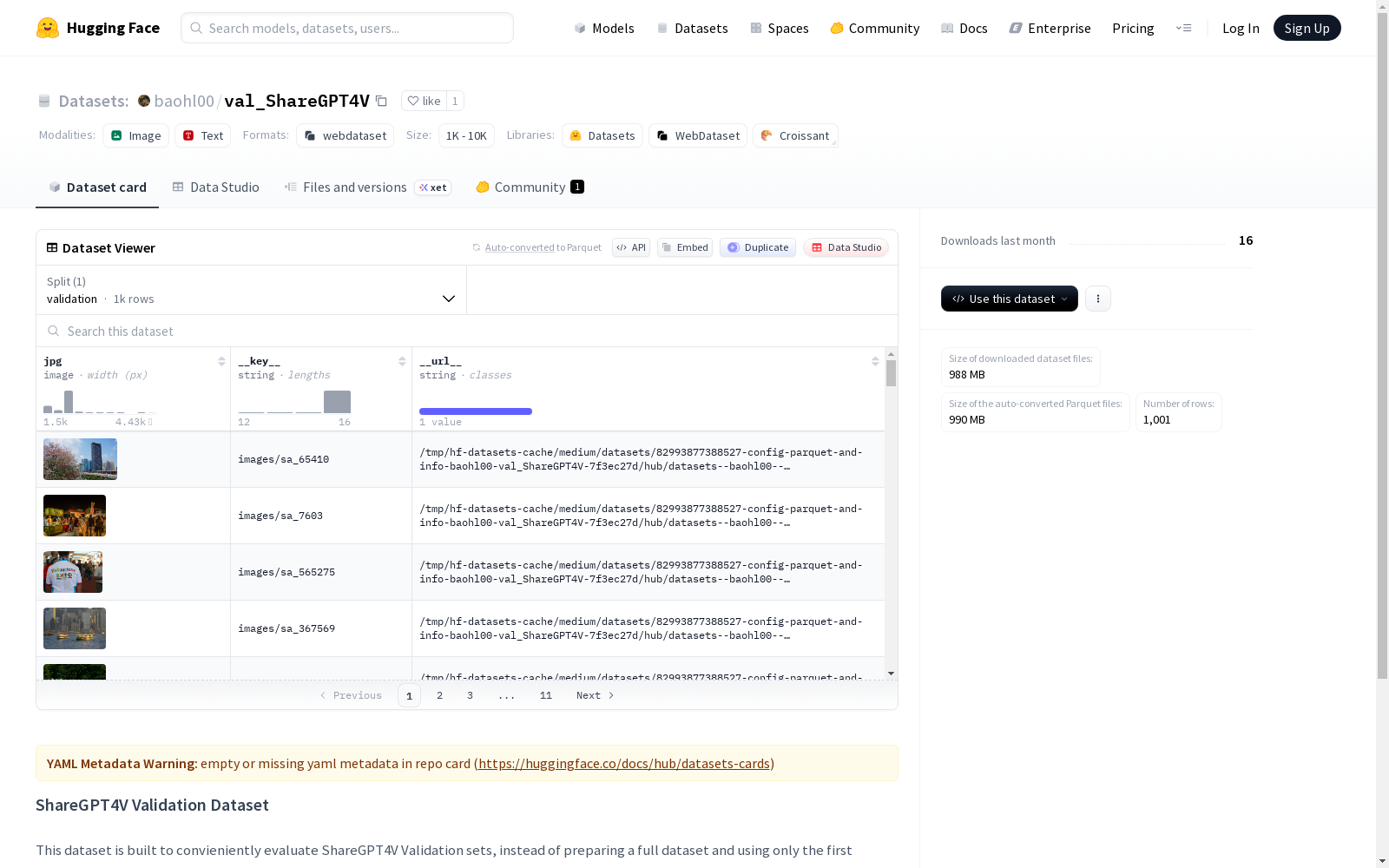This screenshot has height=868, width=1389.
Task: Click the blue __url__ class distribution bar
Action: [476, 411]
